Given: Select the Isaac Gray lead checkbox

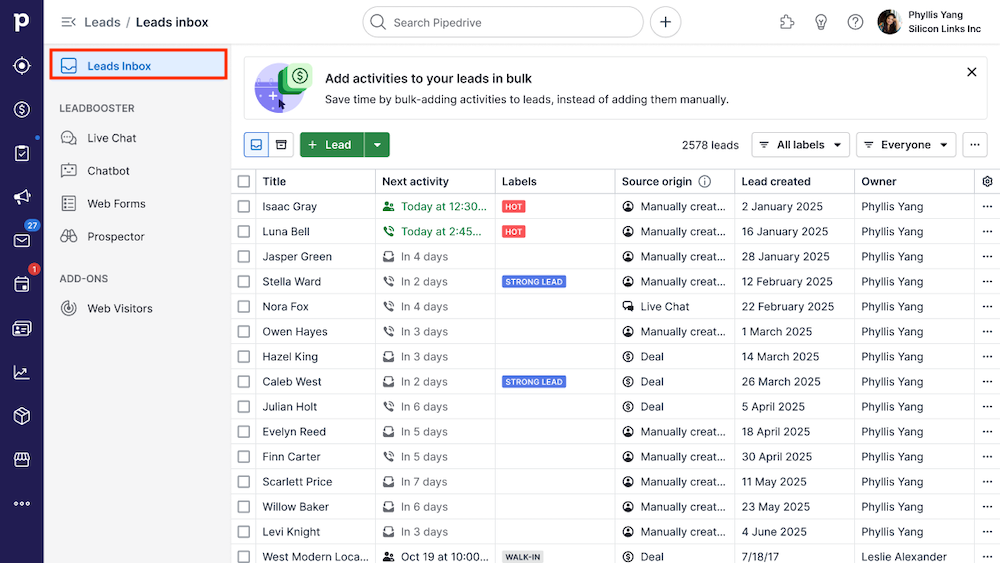Looking at the screenshot, I should coord(244,207).
